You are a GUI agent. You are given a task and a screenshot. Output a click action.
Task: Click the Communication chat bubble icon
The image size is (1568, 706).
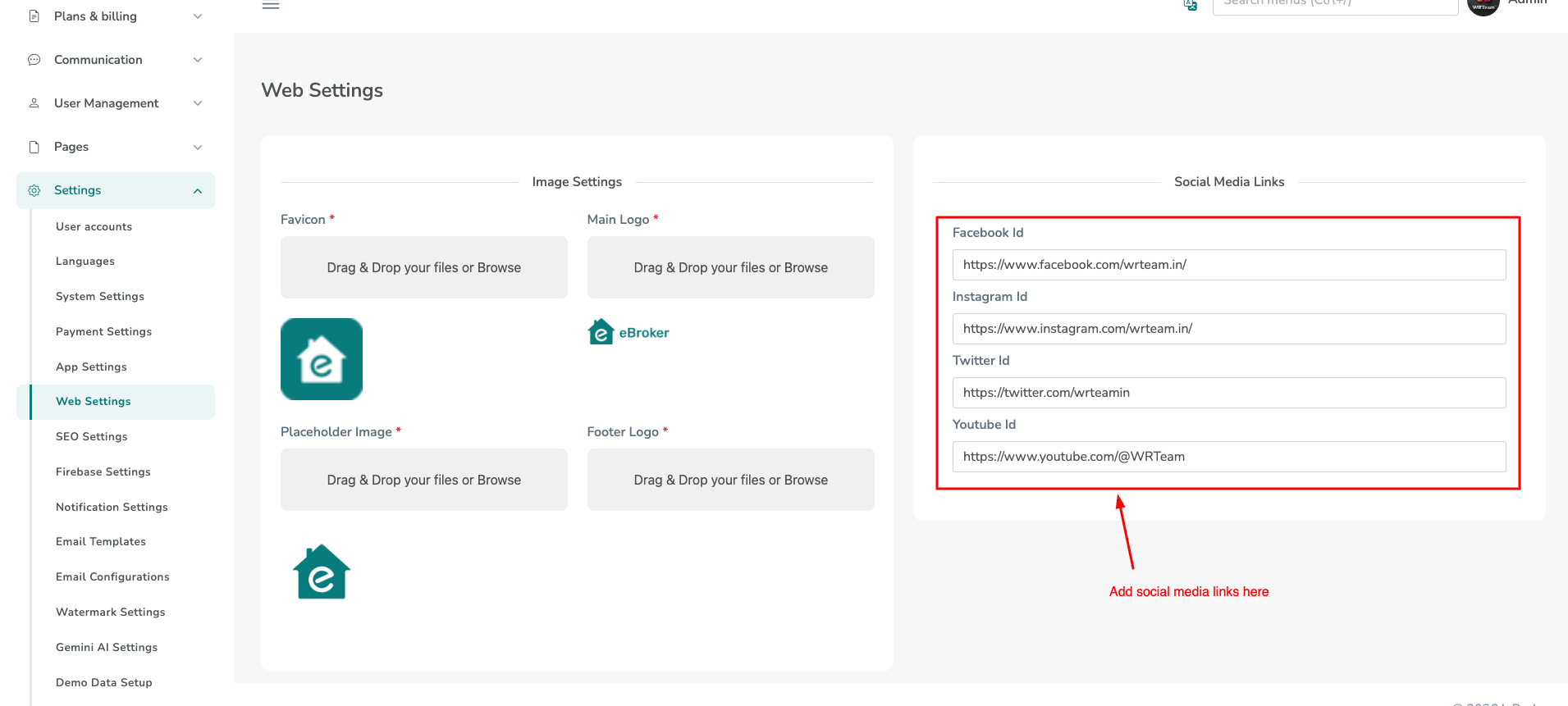(34, 60)
